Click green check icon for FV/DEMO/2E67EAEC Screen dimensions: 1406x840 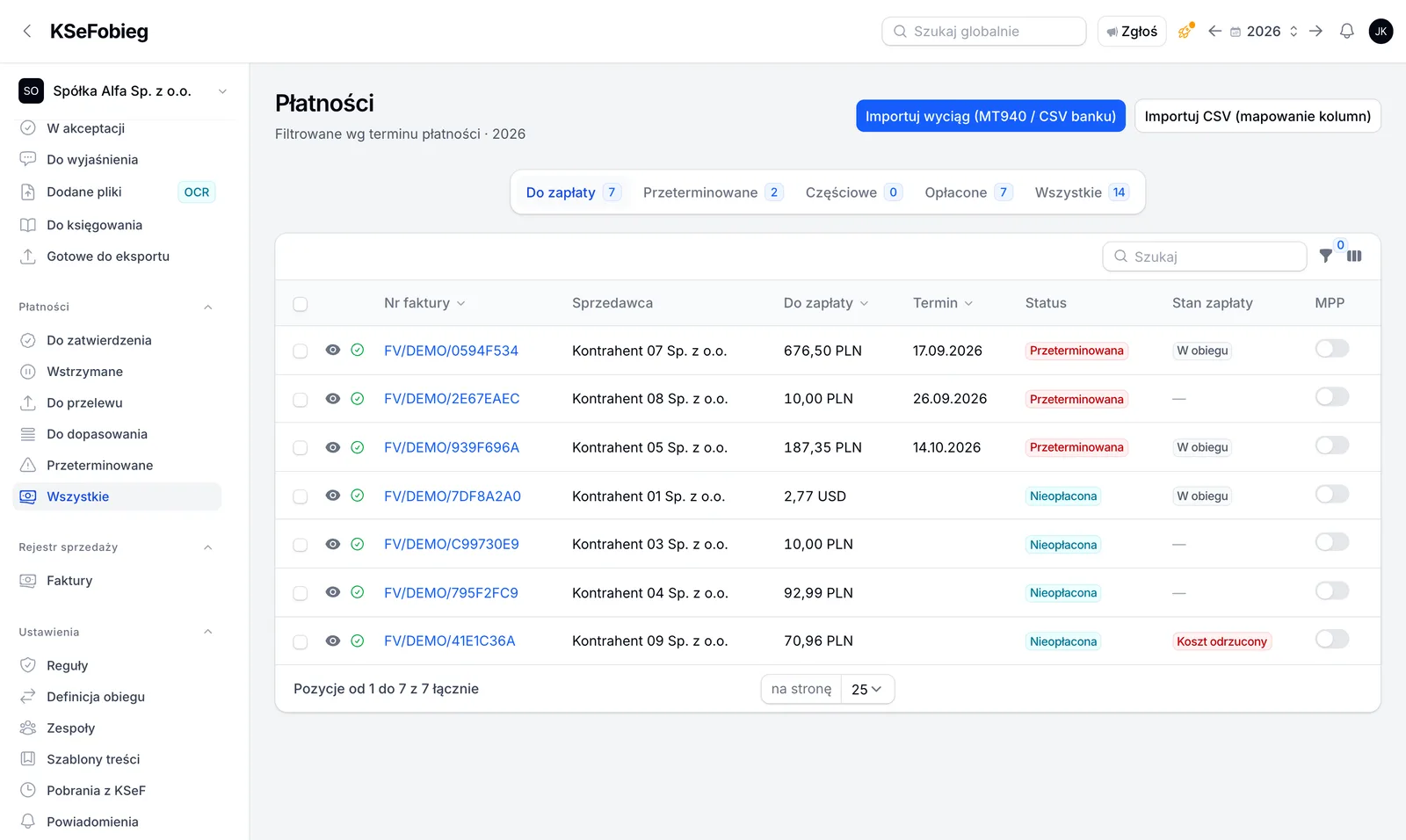358,399
